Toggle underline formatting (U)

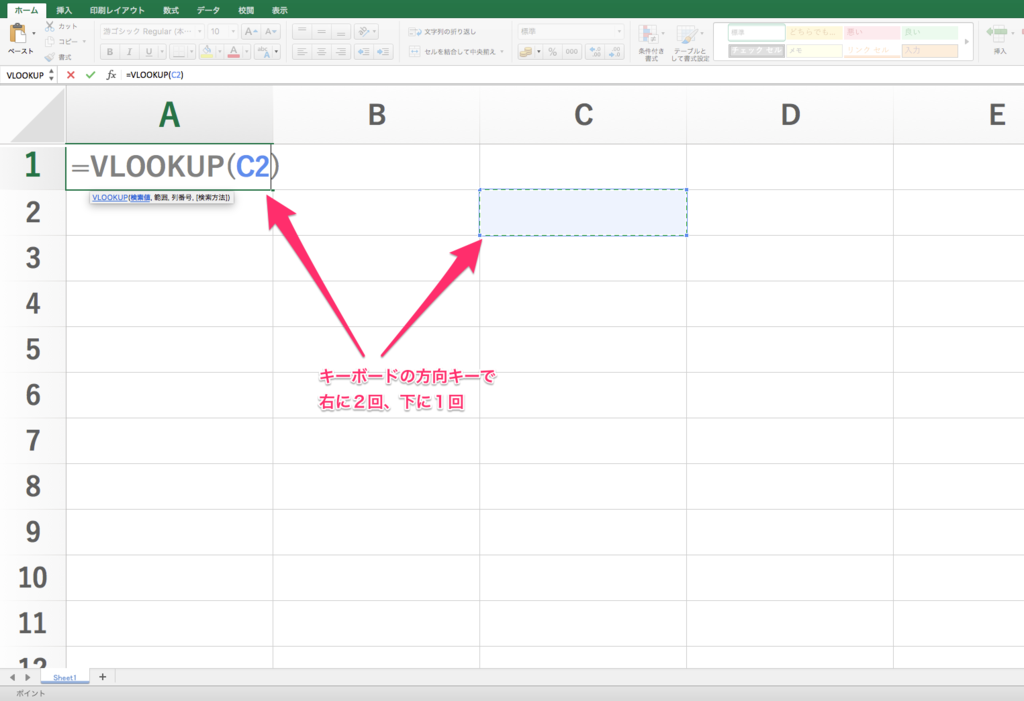pos(149,52)
